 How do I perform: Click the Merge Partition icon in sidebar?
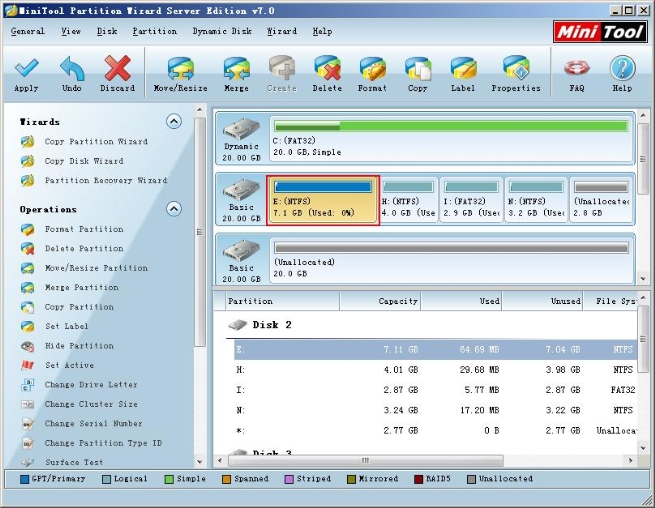click(x=28, y=287)
